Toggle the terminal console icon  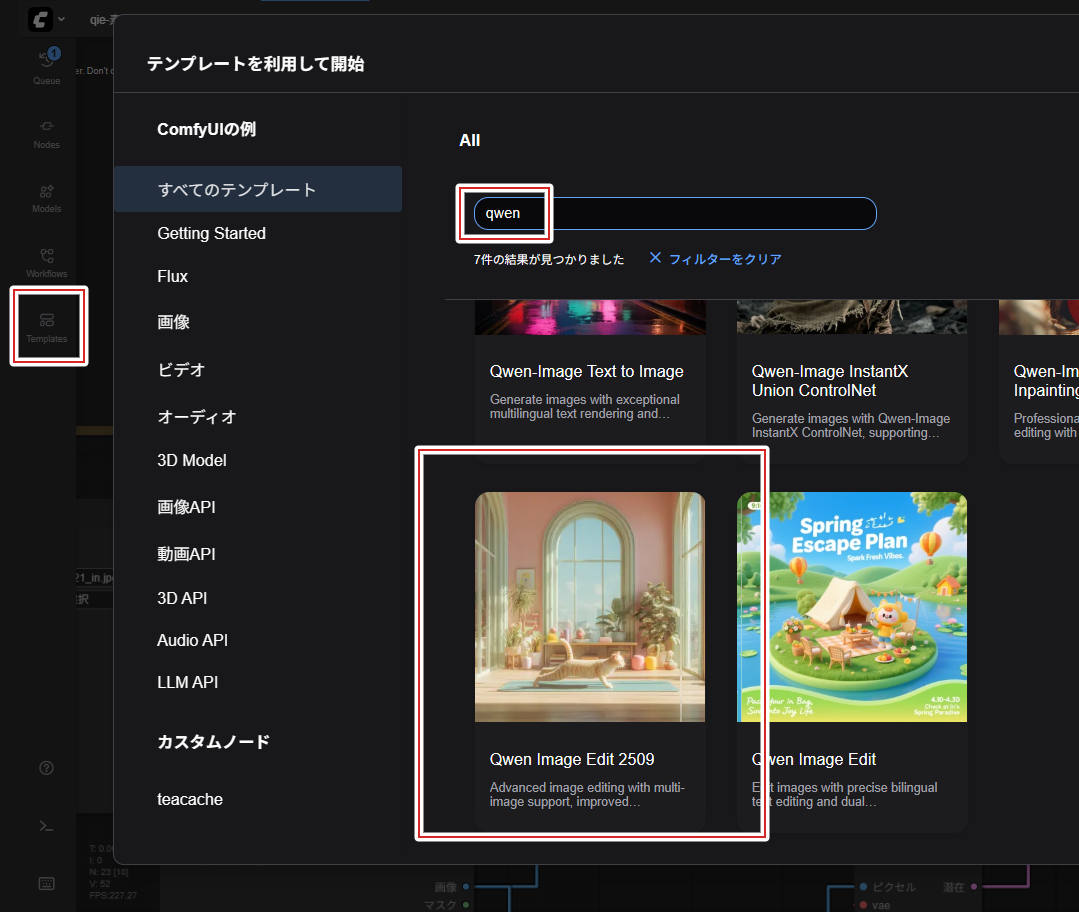tap(47, 825)
